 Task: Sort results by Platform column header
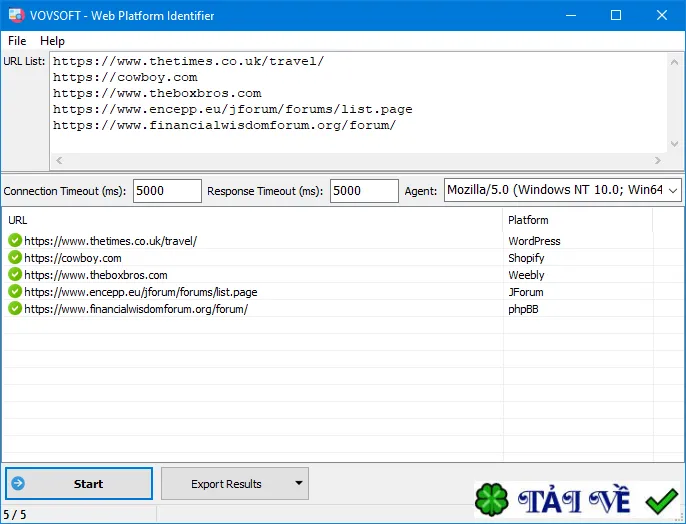click(x=578, y=220)
